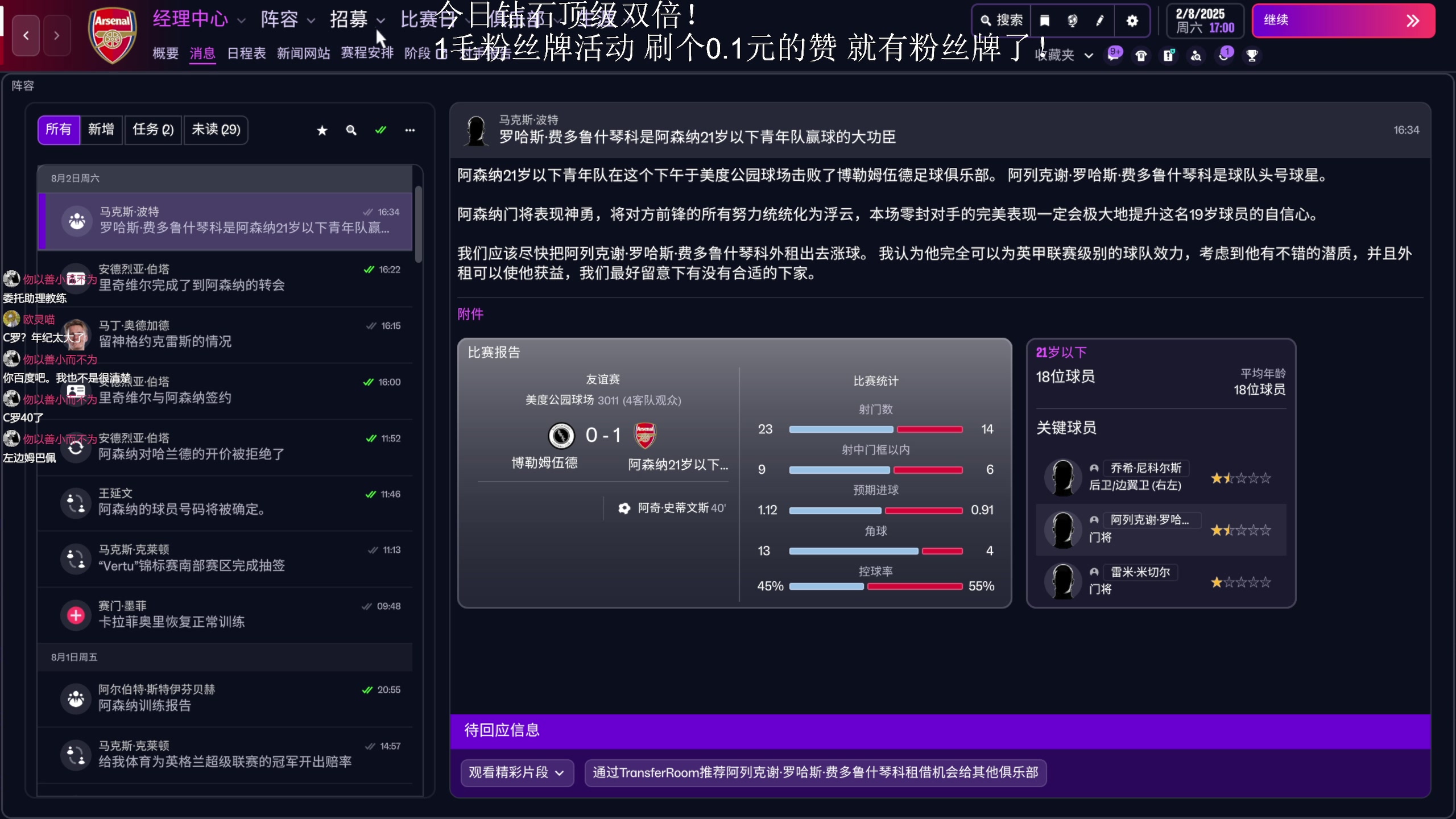The height and width of the screenshot is (819, 1456).
Task: Open the trophy competitions icon
Action: (1252, 55)
